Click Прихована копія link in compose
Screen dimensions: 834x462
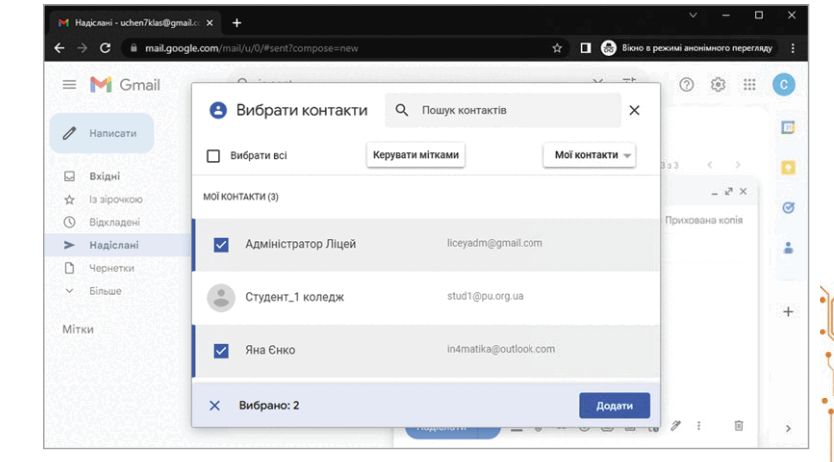(x=704, y=220)
